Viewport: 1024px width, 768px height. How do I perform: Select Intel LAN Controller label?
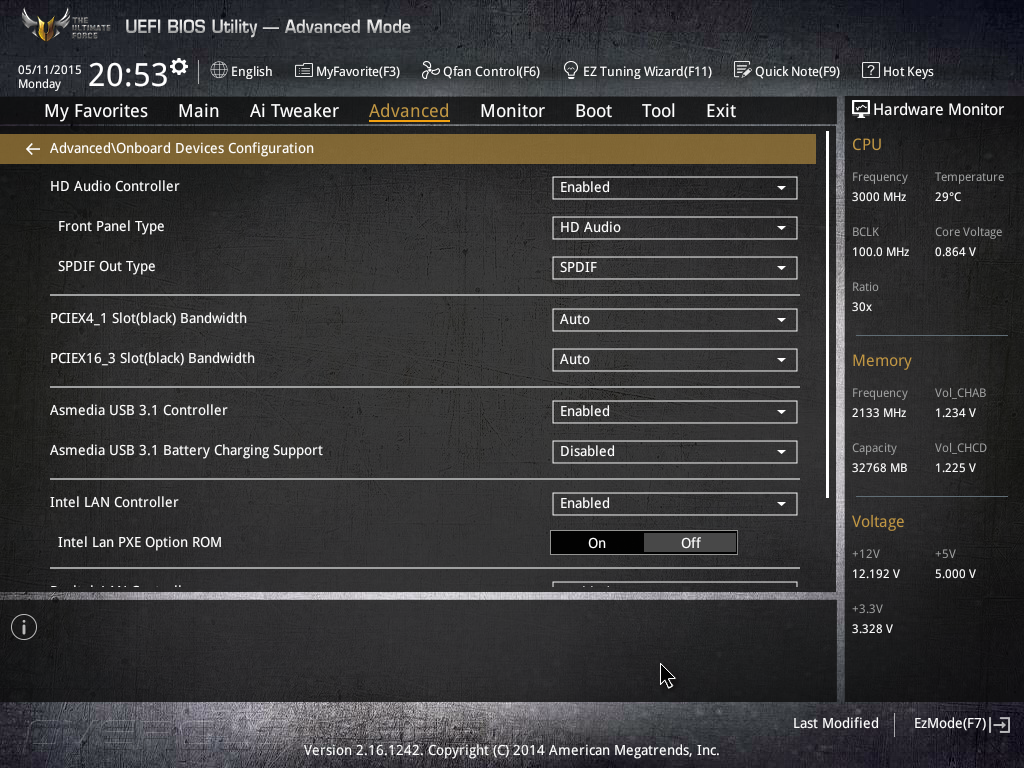[114, 502]
